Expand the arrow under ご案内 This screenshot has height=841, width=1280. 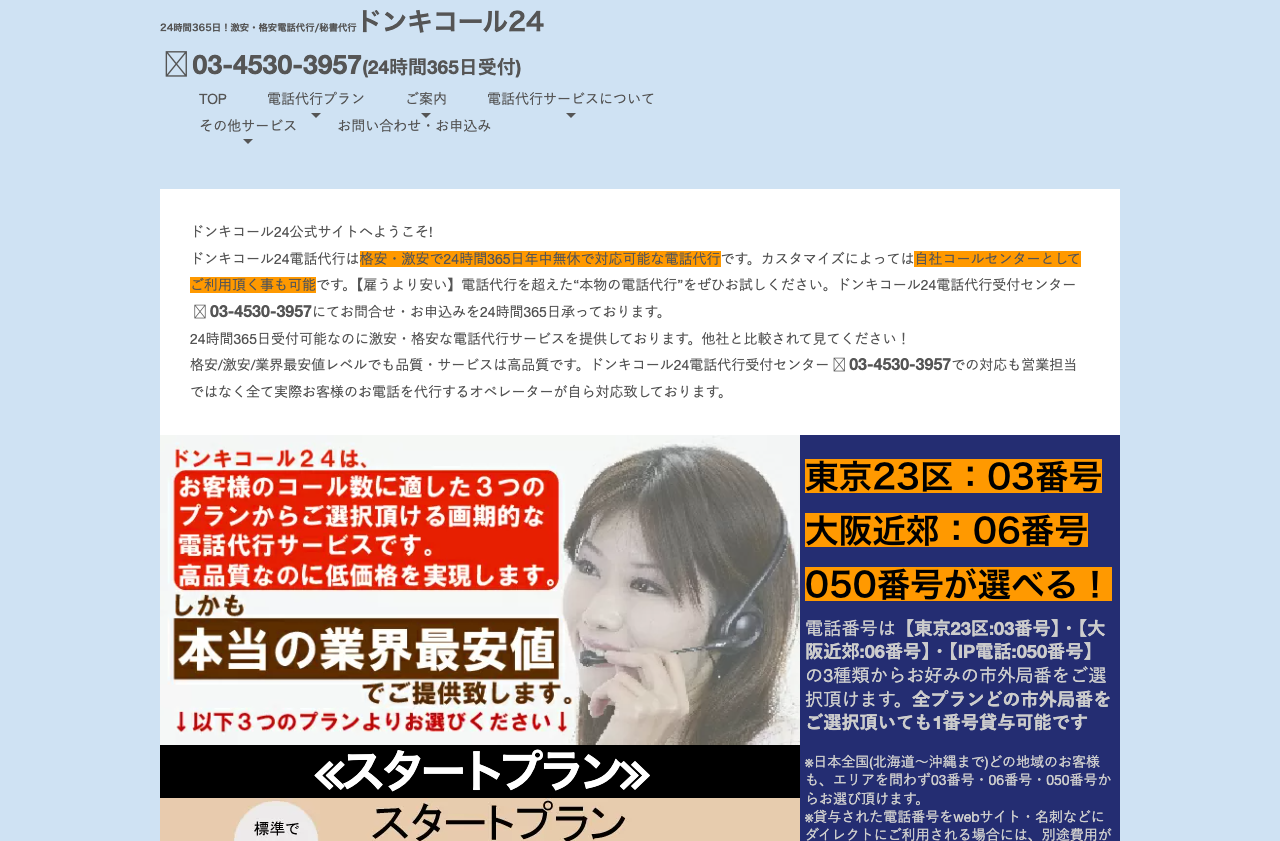point(426,116)
